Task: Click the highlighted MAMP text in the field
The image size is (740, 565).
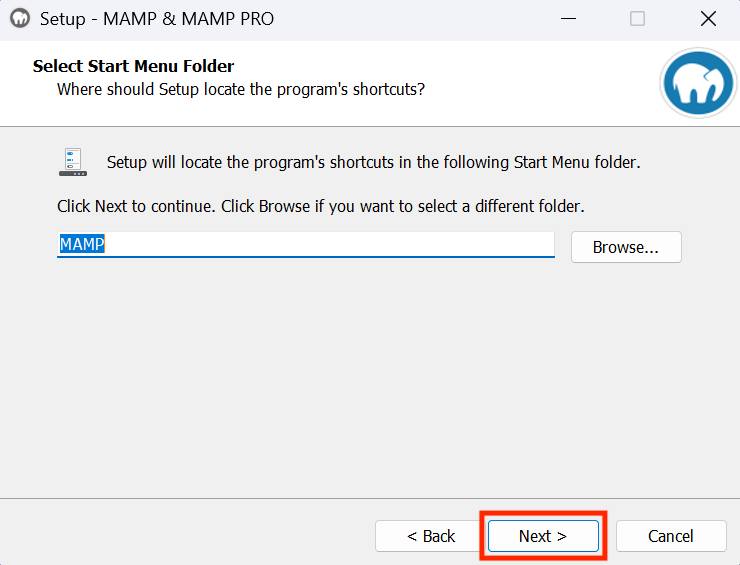Action: 82,244
